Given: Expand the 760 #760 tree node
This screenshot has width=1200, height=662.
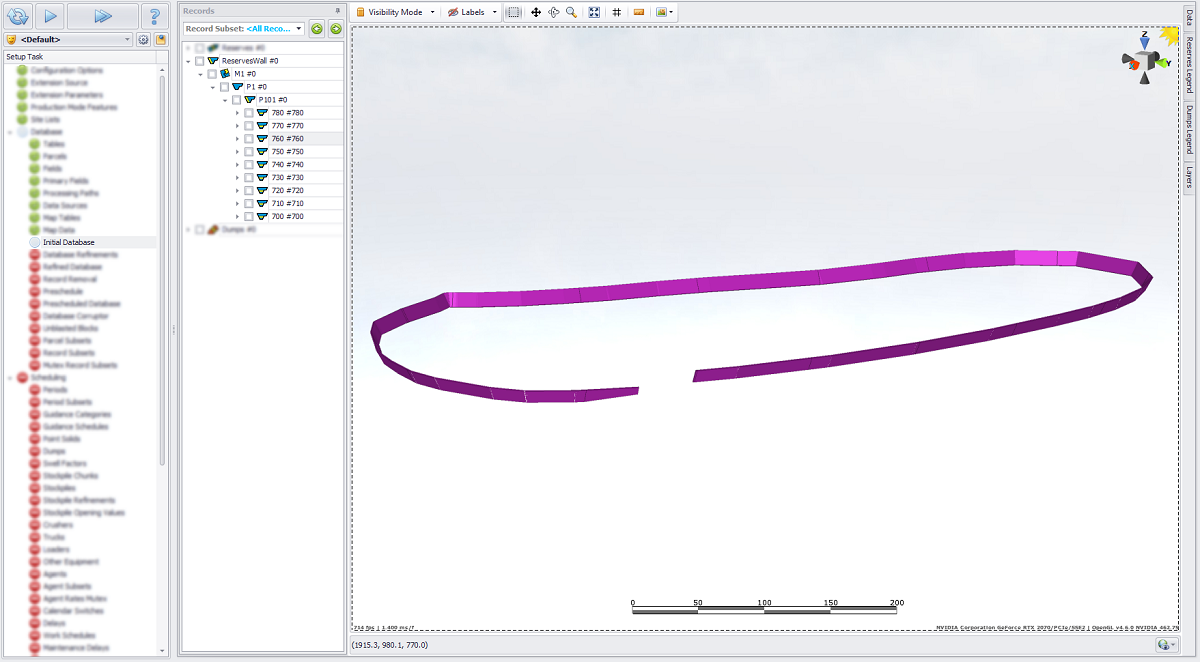Looking at the screenshot, I should click(x=237, y=139).
